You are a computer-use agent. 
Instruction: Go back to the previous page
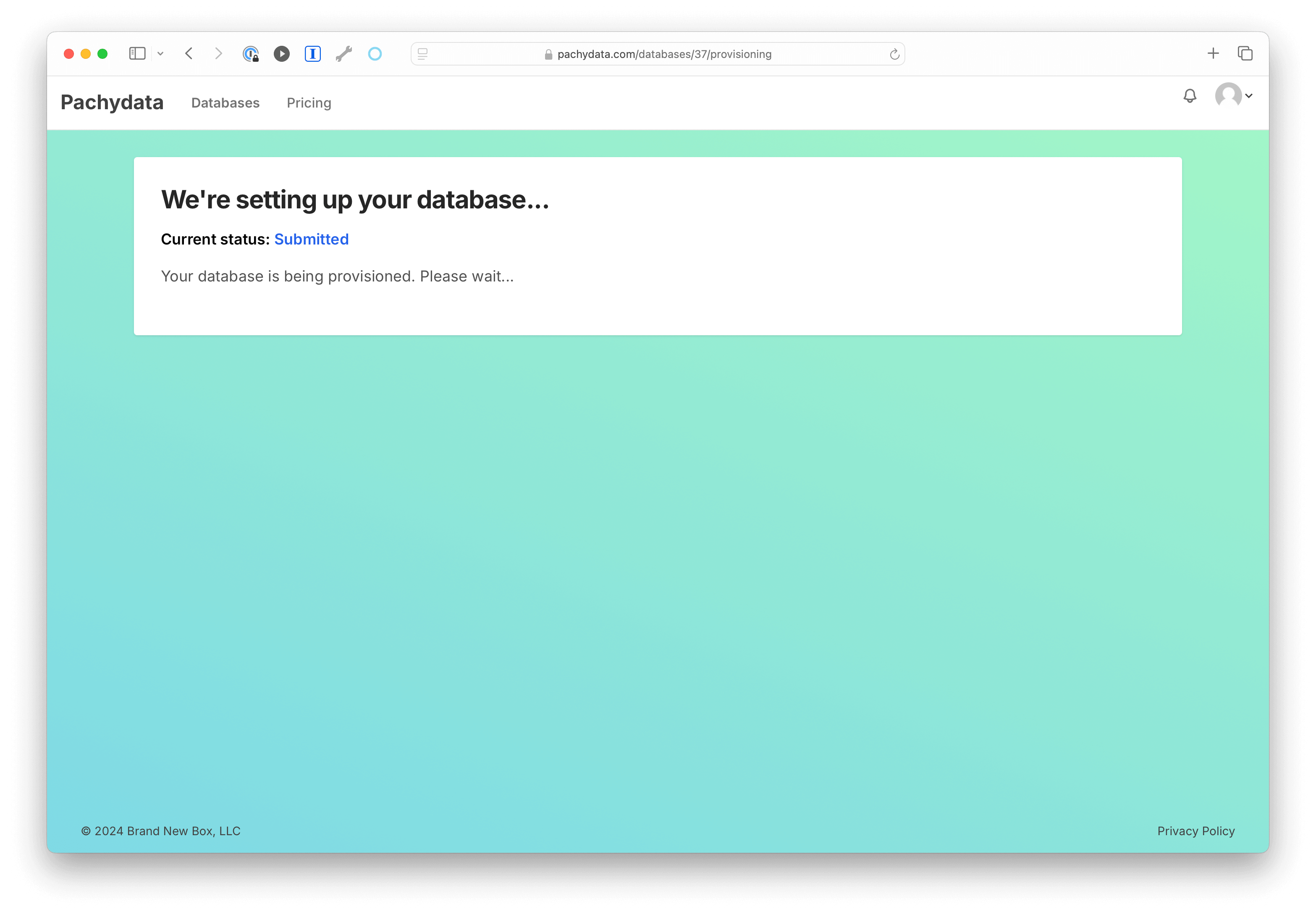(x=189, y=54)
